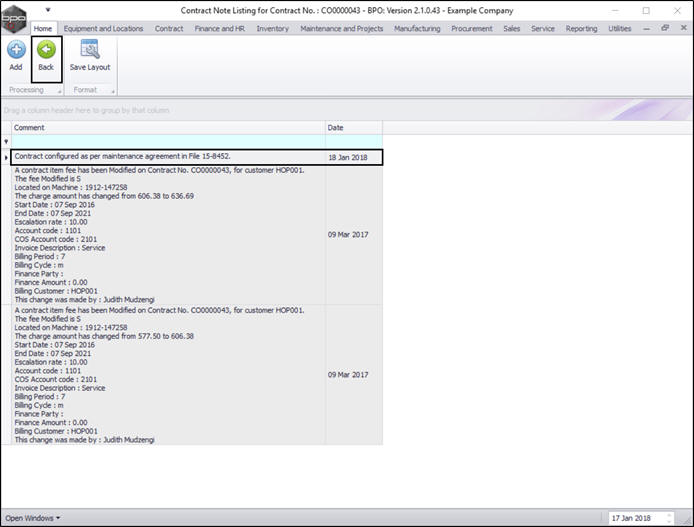This screenshot has height=527, width=694.
Task: Expand the Processing group launcher
Action: coord(59,91)
